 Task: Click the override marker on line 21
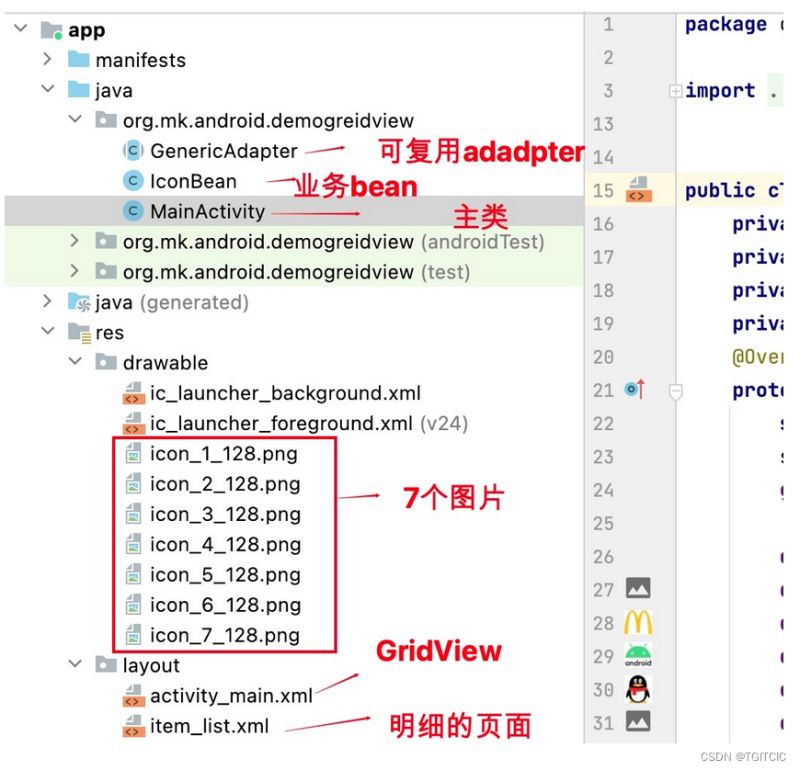(x=634, y=390)
